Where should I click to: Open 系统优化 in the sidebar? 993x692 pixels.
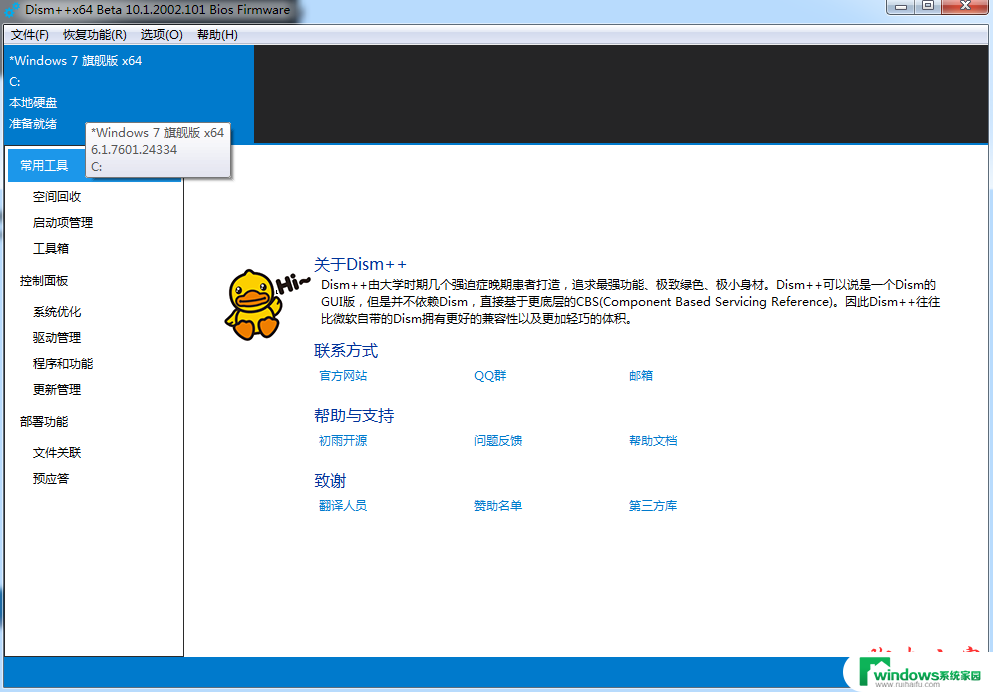point(57,311)
